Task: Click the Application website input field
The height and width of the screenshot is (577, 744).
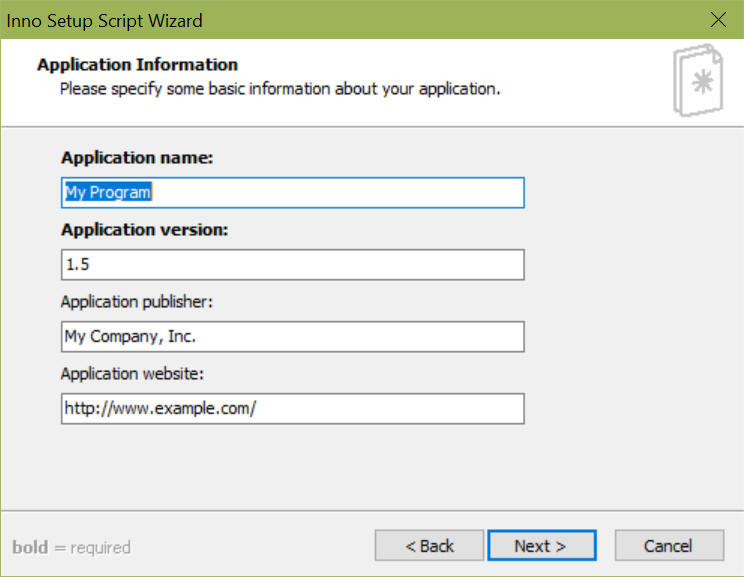Action: [293, 409]
